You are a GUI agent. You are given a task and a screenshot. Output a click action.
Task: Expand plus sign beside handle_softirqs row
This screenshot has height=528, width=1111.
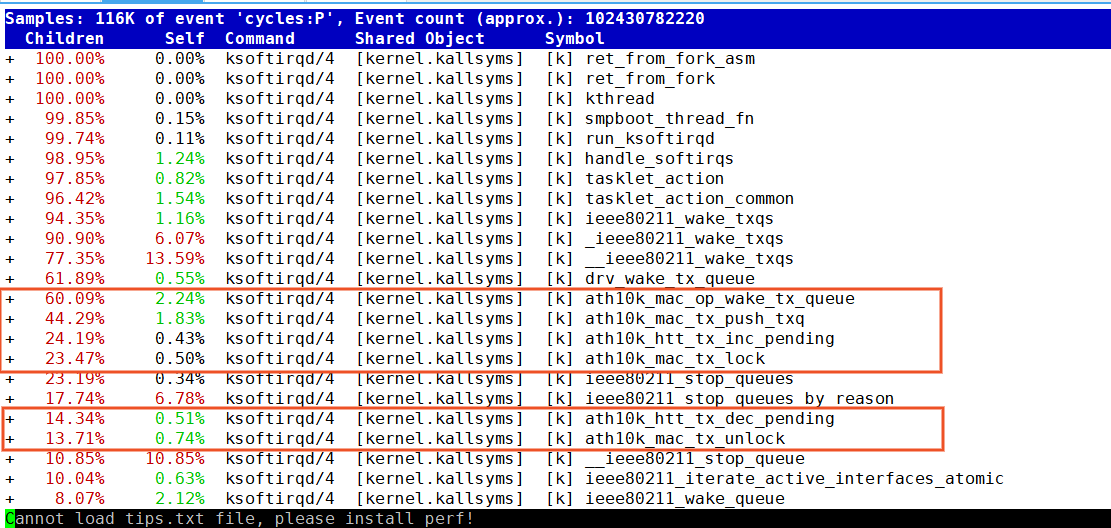(x=10, y=159)
